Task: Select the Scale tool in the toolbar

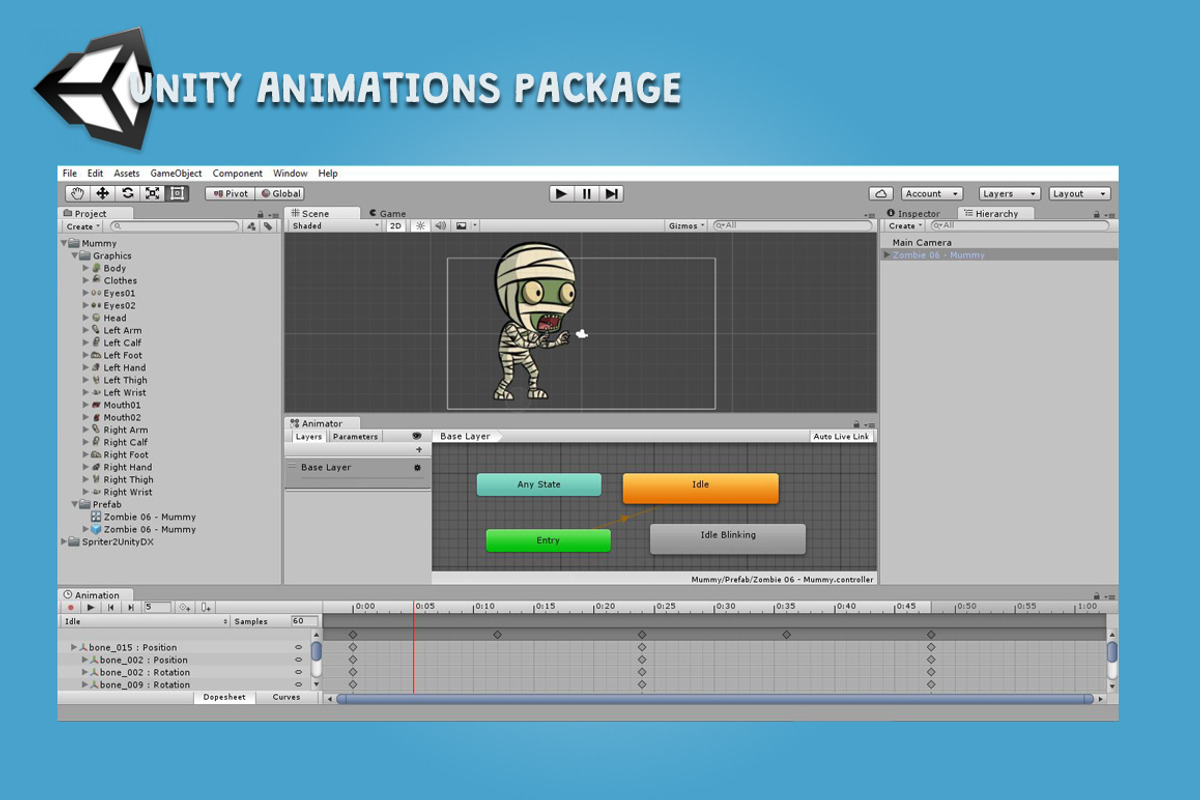Action: pos(152,193)
